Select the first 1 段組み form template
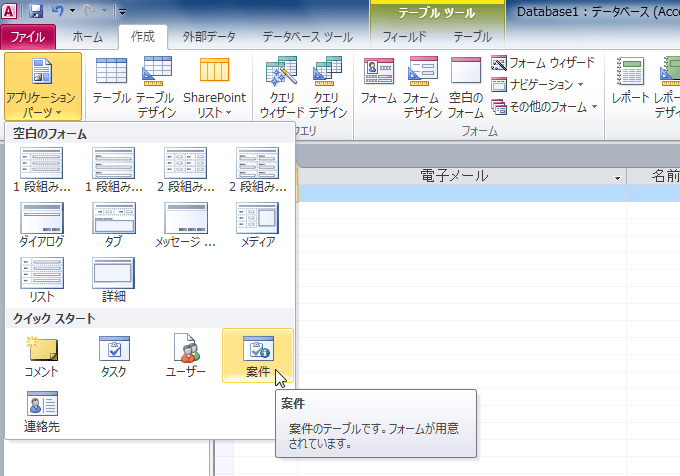 point(42,170)
